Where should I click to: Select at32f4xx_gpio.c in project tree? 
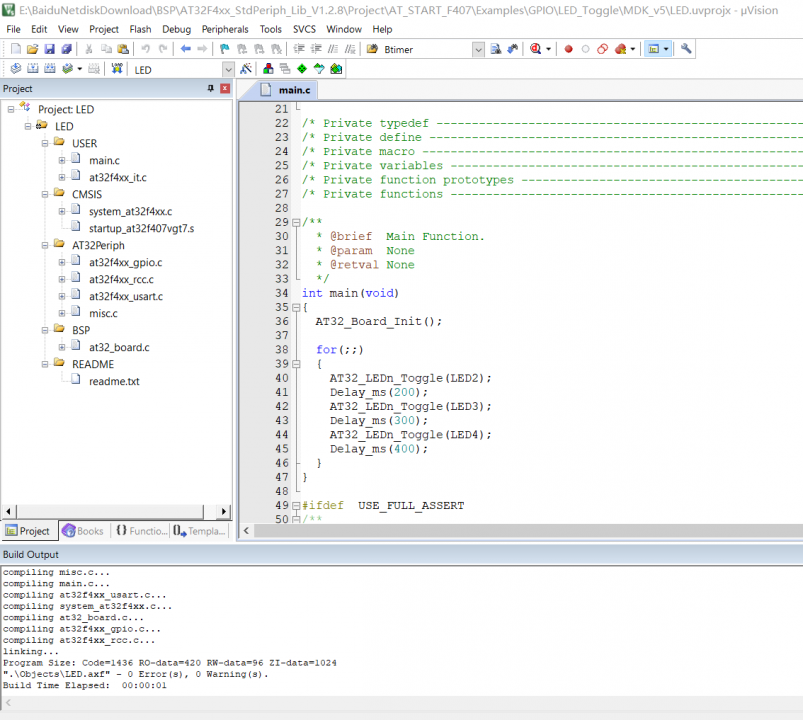coord(125,263)
